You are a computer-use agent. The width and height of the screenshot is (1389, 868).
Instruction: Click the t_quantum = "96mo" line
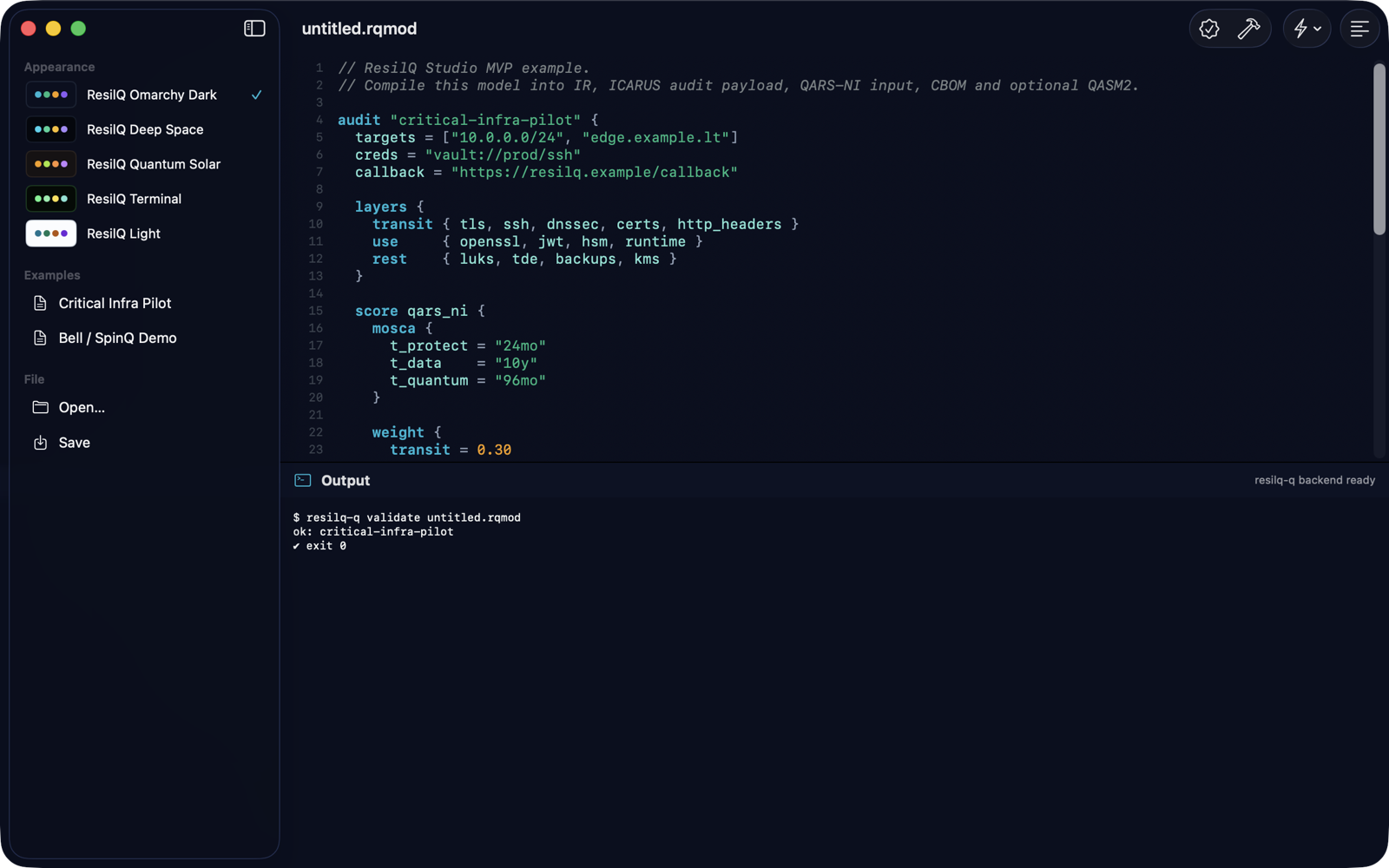468,380
